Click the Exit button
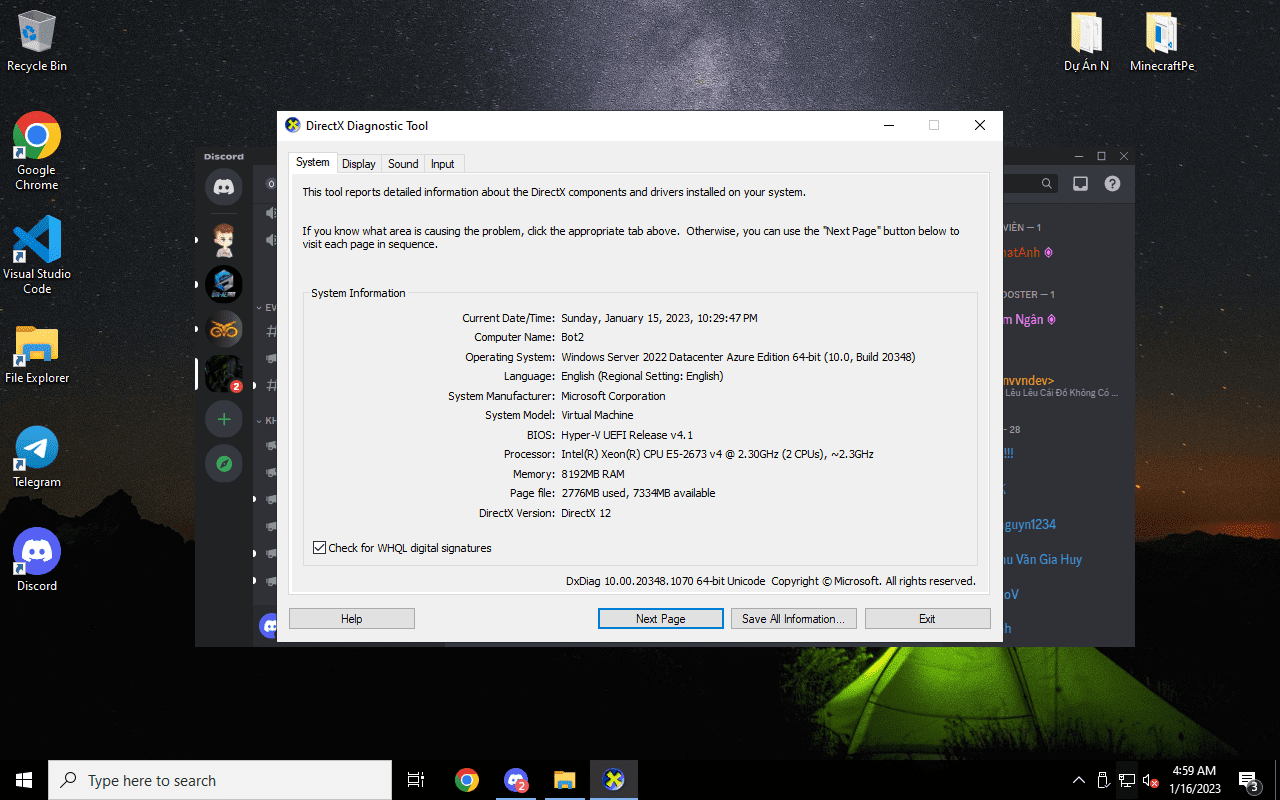 [x=928, y=619]
